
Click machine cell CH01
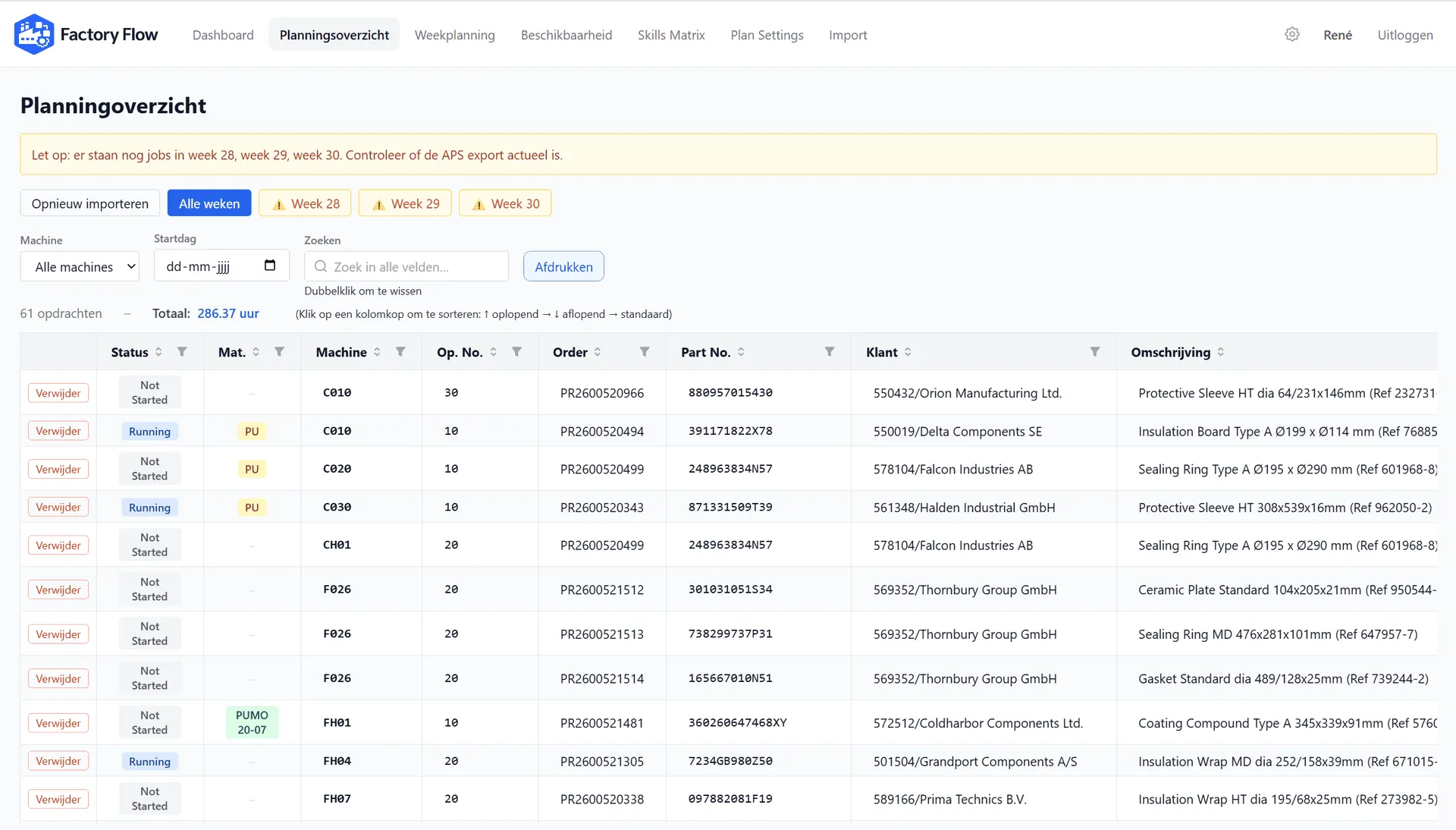click(x=337, y=545)
